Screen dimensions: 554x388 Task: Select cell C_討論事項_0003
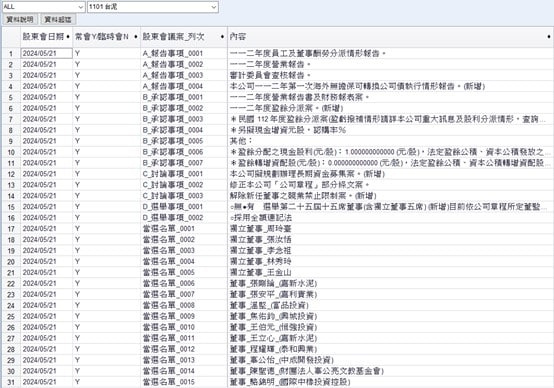tap(184, 196)
